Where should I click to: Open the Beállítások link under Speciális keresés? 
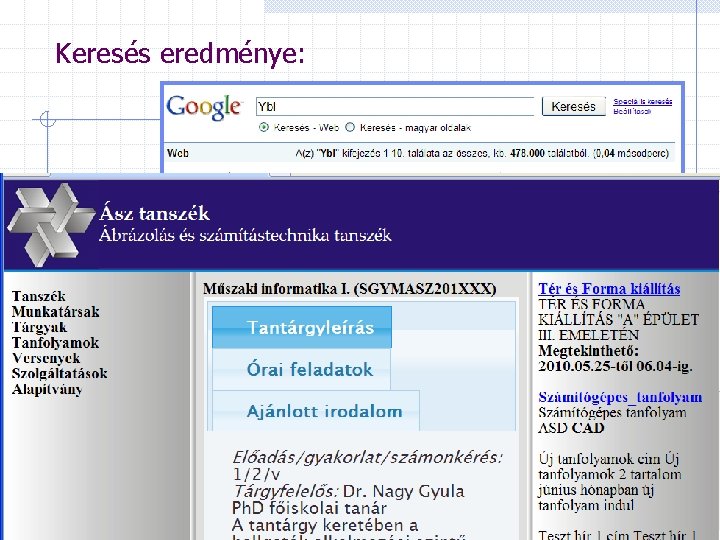(632, 111)
